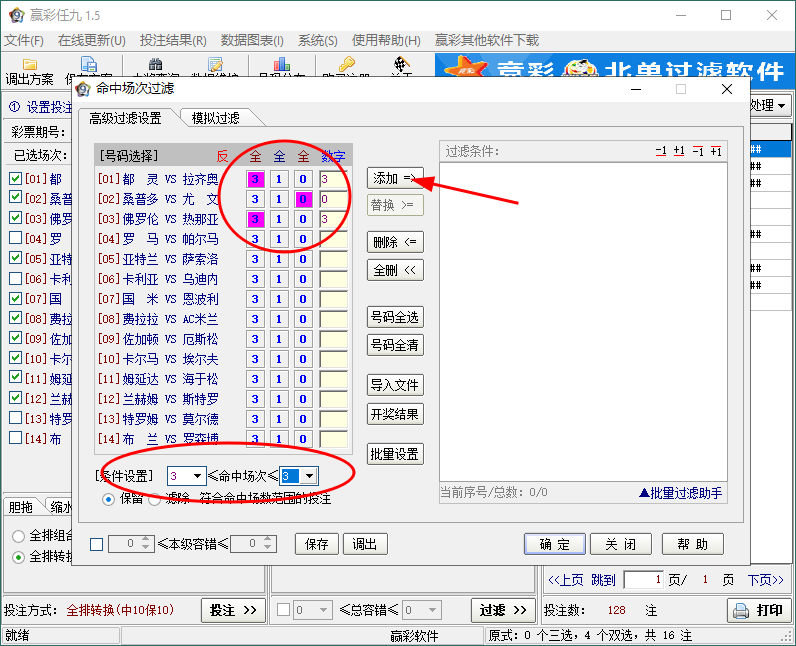Open the 数据图表(I) menu
This screenshot has height=646, width=796.
coord(252,40)
